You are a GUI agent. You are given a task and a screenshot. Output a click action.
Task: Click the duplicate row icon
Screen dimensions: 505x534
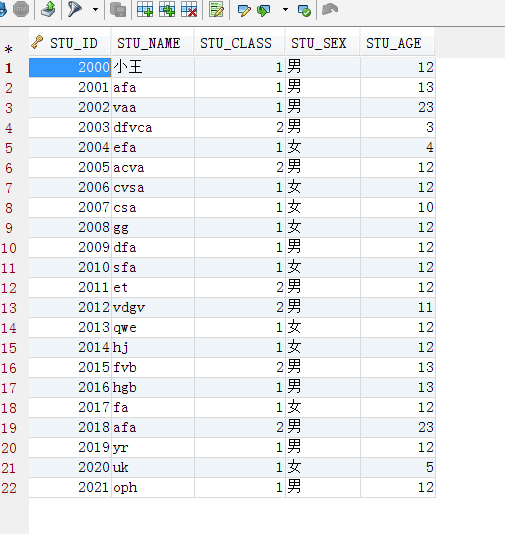[x=167, y=9]
